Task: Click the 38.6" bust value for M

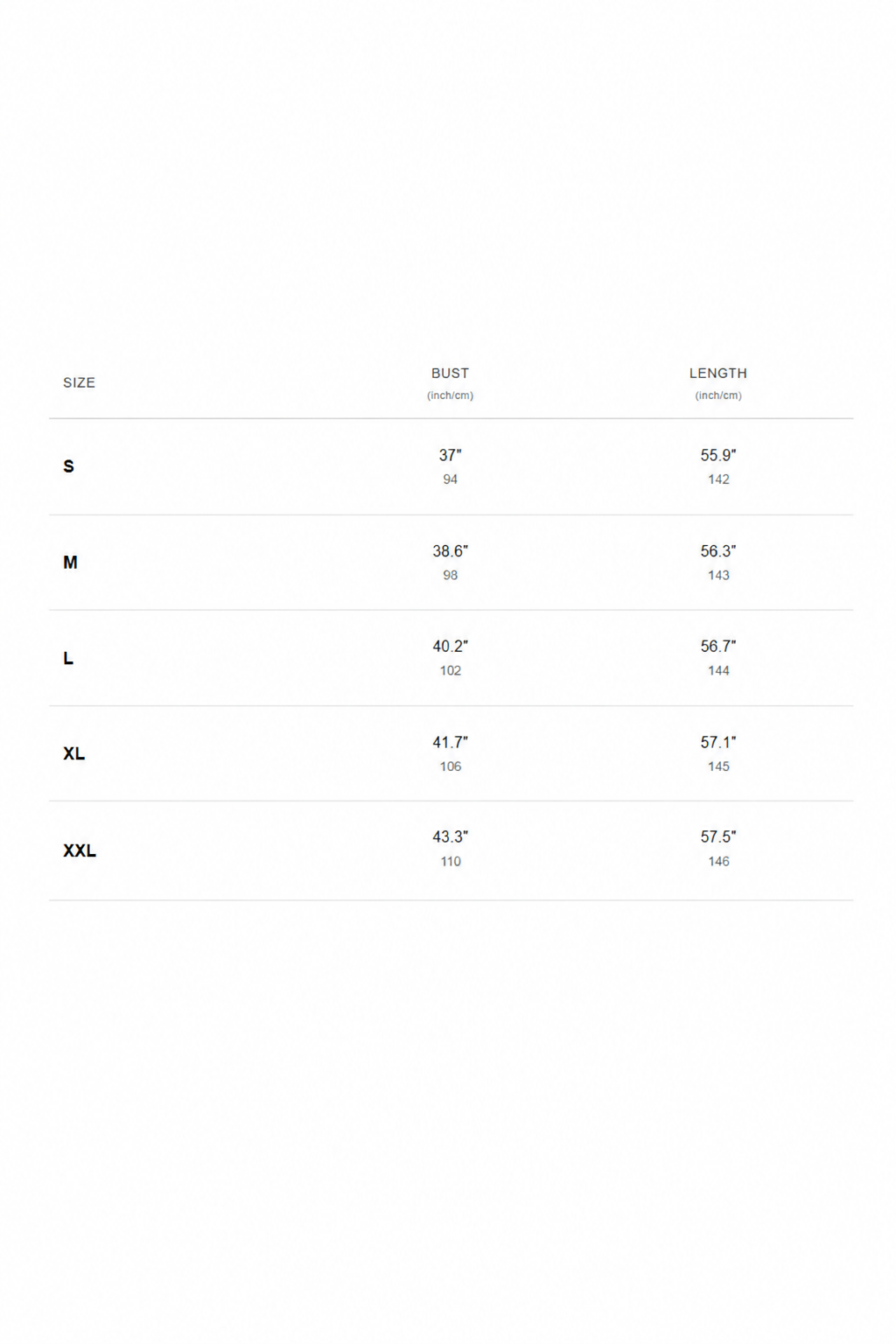Action: pyautogui.click(x=450, y=551)
